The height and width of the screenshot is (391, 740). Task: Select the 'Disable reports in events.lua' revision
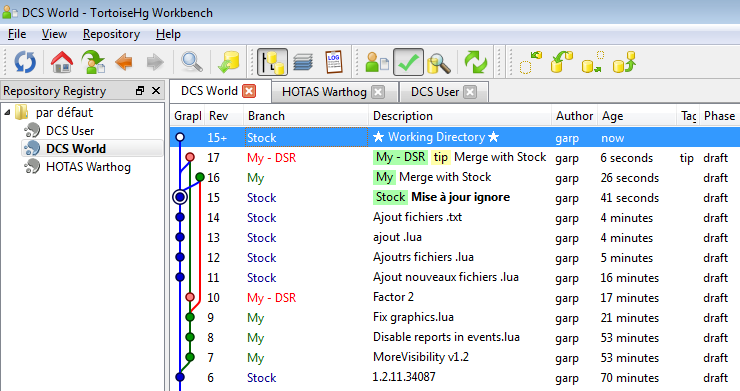tap(455, 337)
